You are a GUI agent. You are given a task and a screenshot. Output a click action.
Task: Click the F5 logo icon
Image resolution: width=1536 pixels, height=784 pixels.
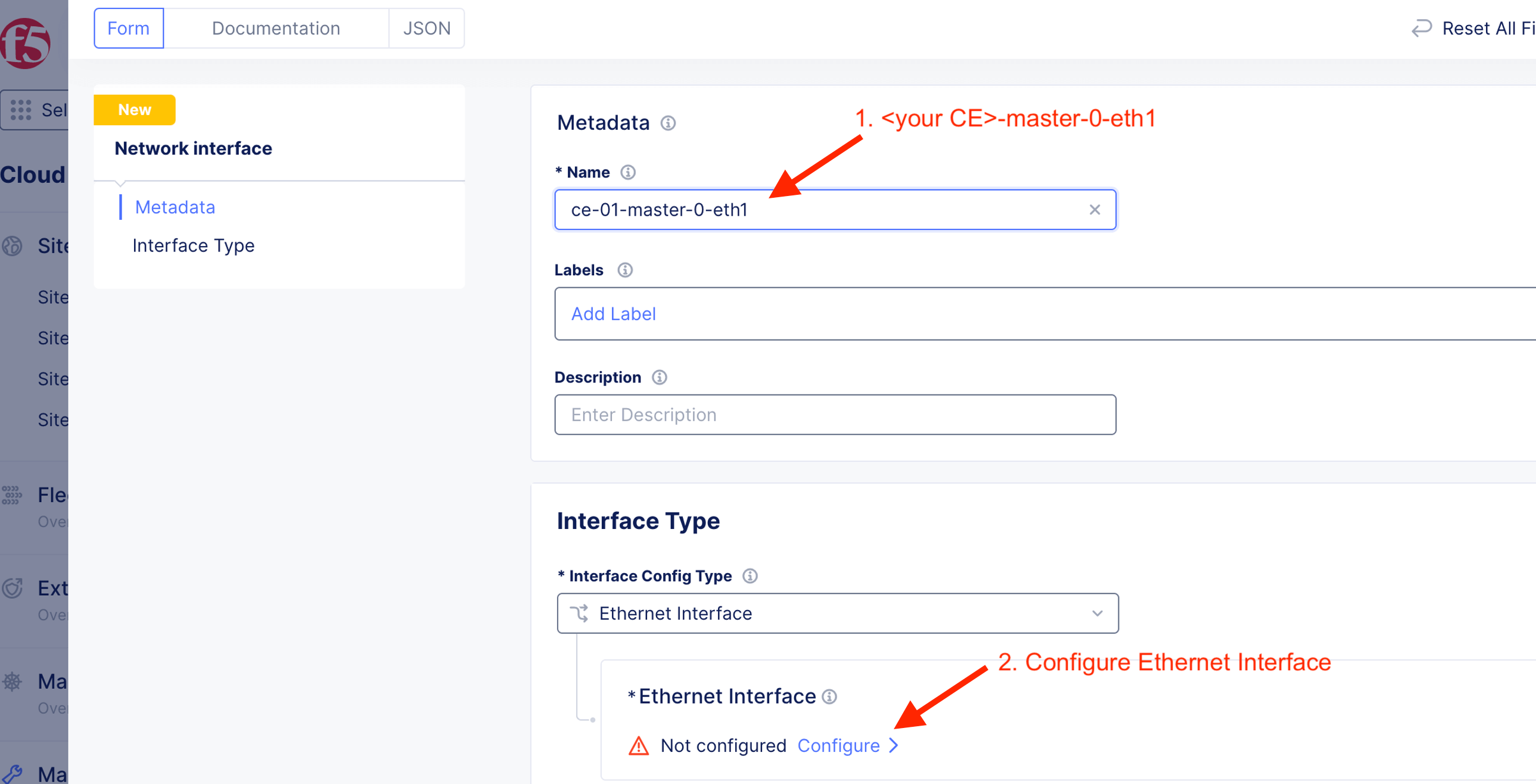pyautogui.click(x=25, y=43)
